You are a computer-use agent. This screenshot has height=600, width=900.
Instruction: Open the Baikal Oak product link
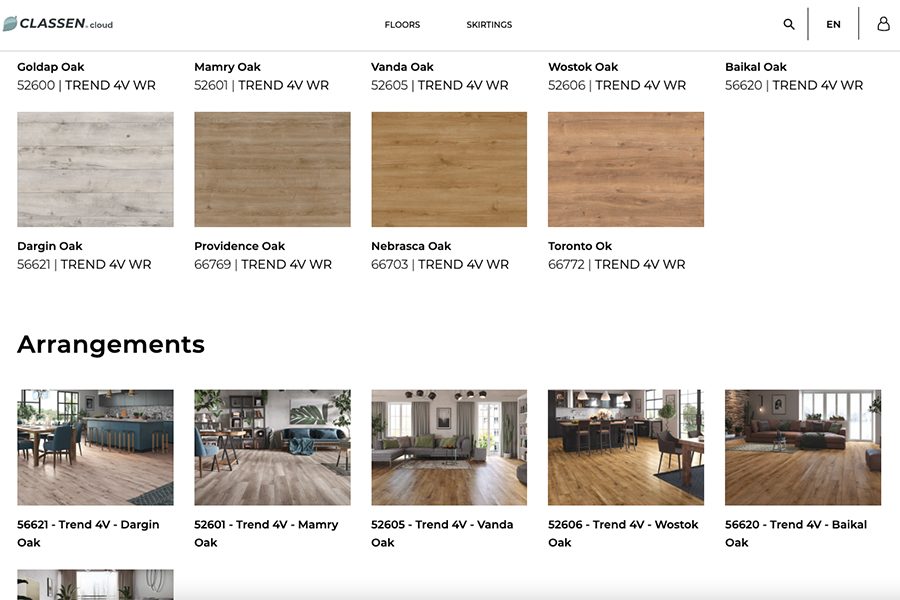755,67
